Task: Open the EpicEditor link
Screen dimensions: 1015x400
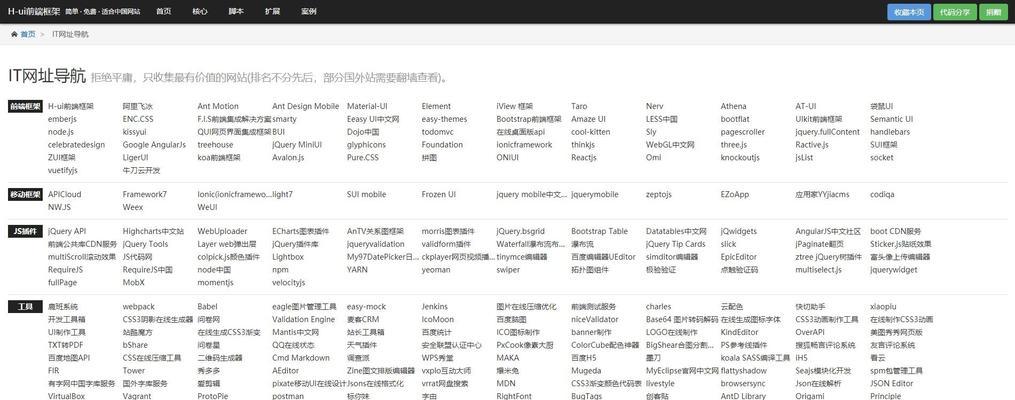Action: pyautogui.click(x=739, y=257)
